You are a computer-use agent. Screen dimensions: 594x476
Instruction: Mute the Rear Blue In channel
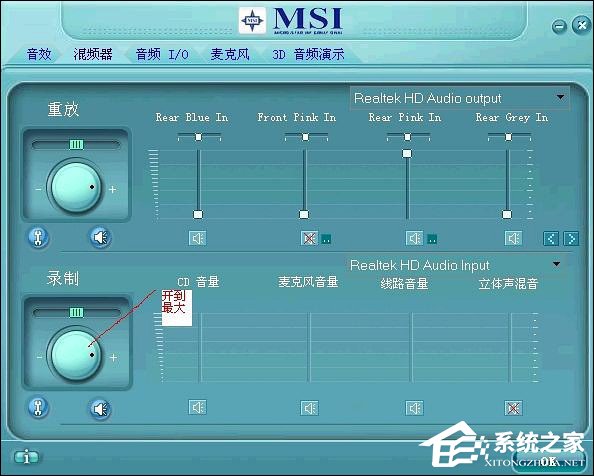tap(197, 238)
